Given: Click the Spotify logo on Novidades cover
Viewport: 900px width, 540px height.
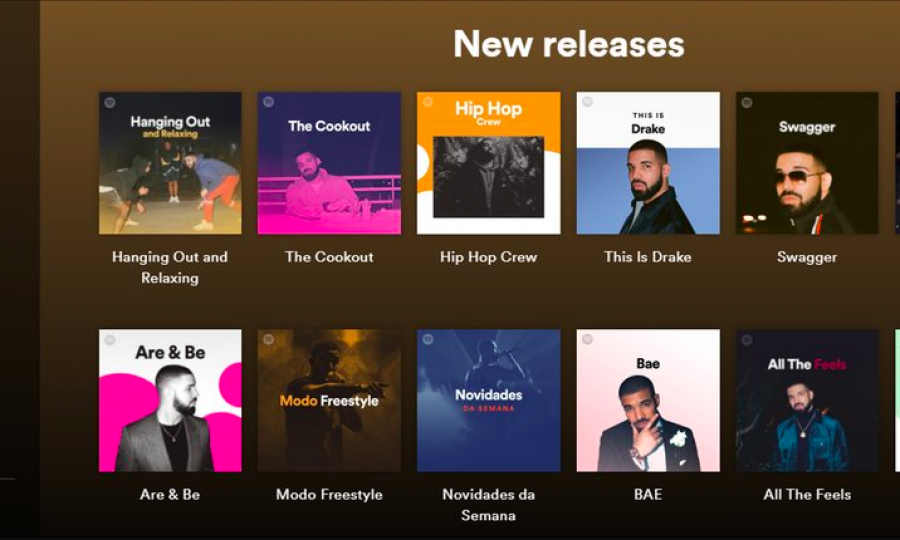Looking at the screenshot, I should point(428,339).
